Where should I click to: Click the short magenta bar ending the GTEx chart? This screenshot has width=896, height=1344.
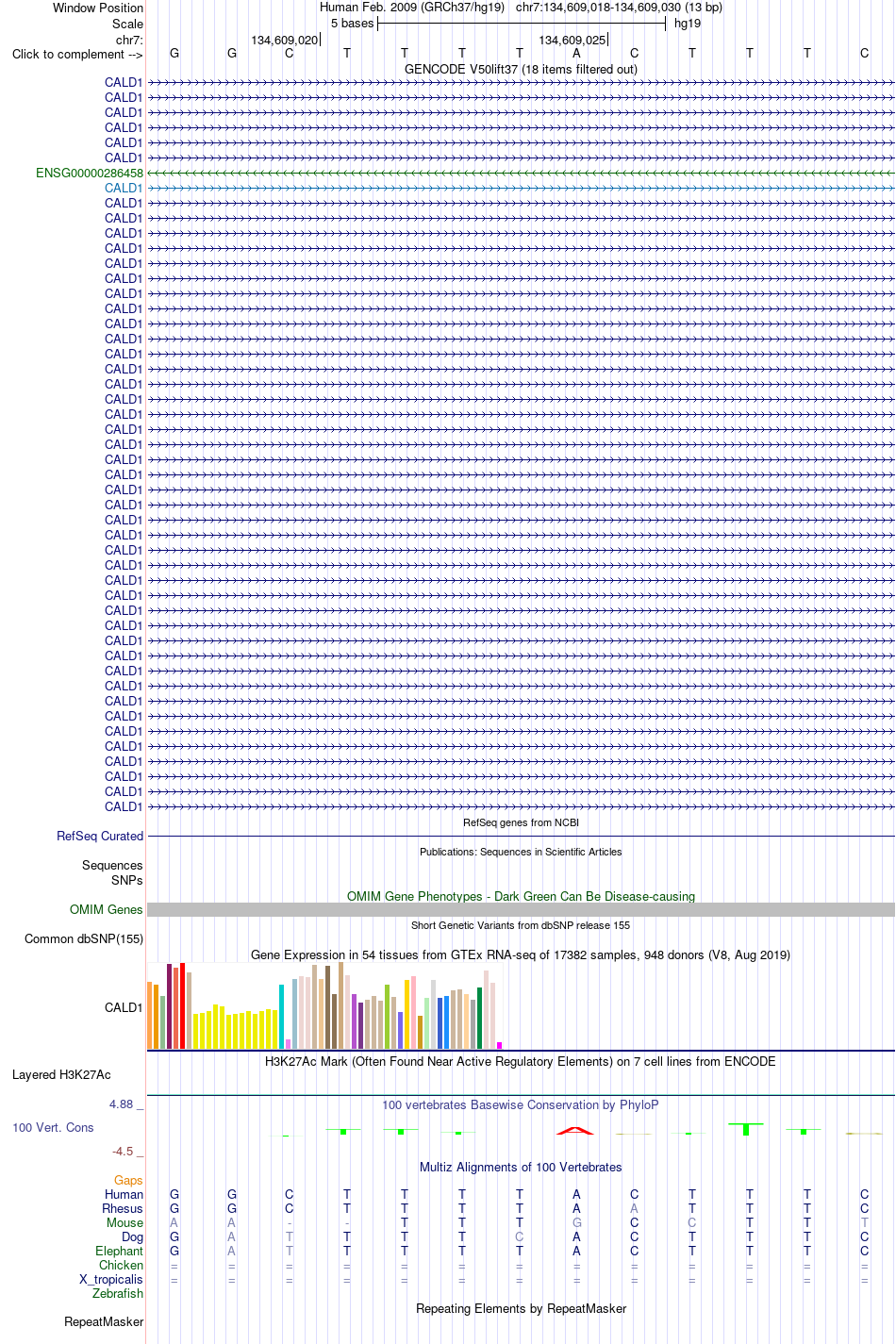[499, 1045]
